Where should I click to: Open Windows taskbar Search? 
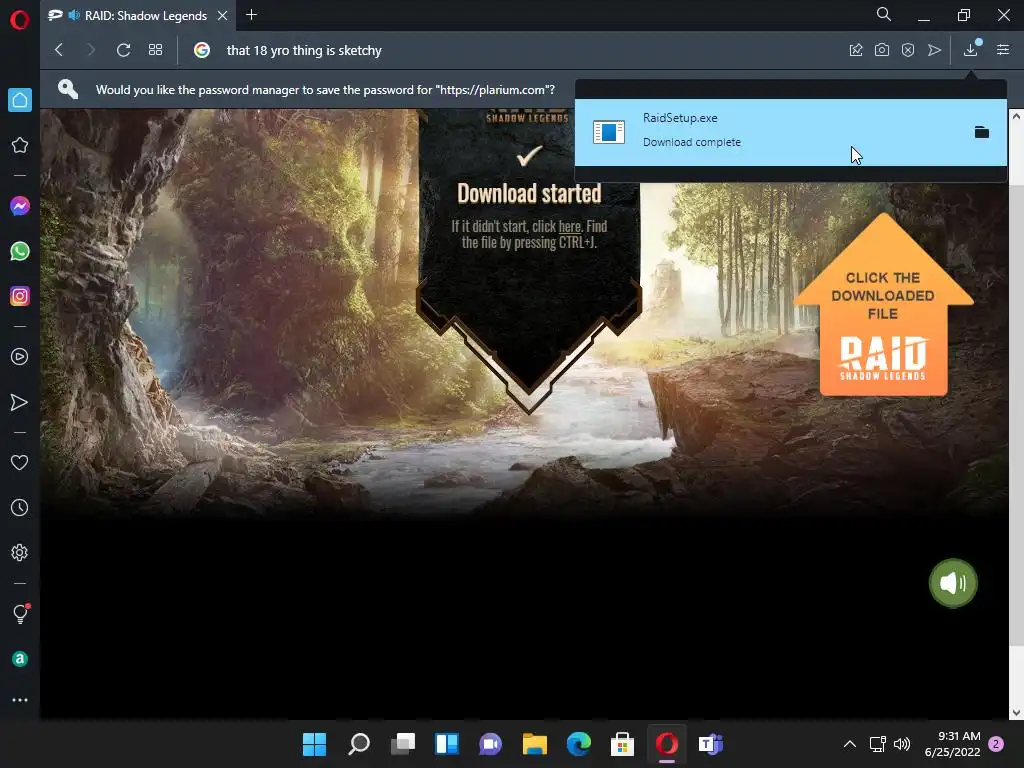pyautogui.click(x=359, y=744)
